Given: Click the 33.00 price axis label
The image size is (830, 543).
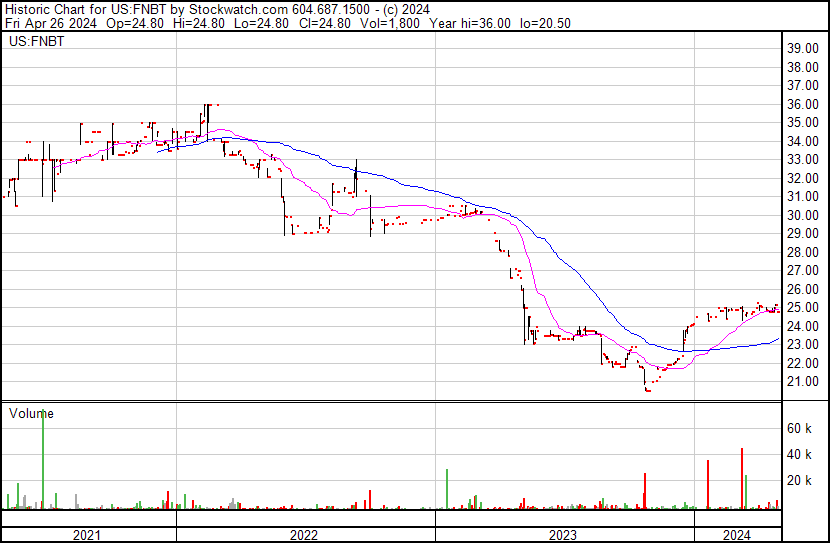Looking at the screenshot, I should (x=802, y=160).
